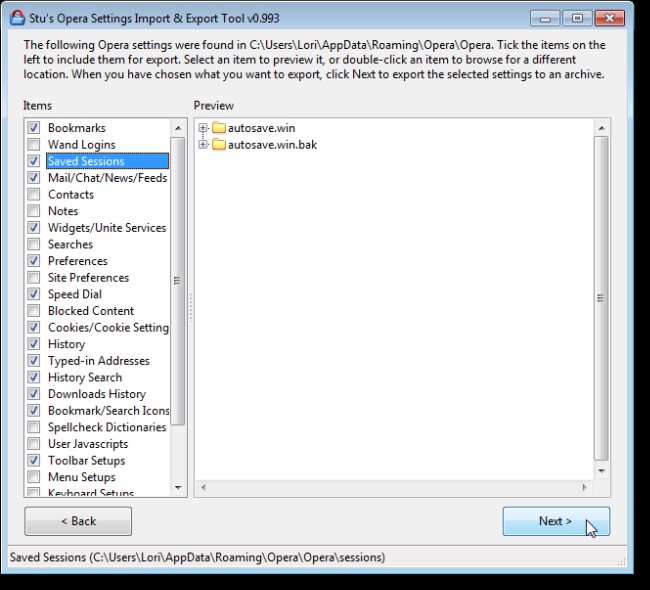This screenshot has width=650, height=590.
Task: Select the highlighted Saved Sessions item
Action: [107, 161]
